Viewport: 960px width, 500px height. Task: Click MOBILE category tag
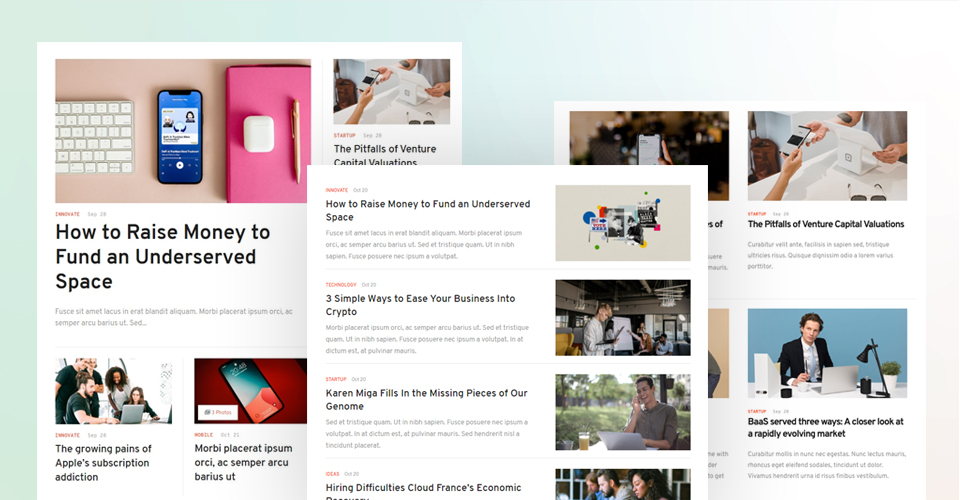[204, 435]
